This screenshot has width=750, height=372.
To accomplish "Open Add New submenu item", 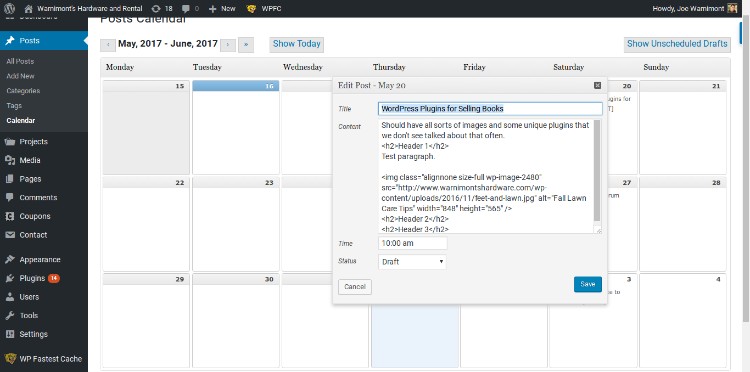I will (x=21, y=76).
